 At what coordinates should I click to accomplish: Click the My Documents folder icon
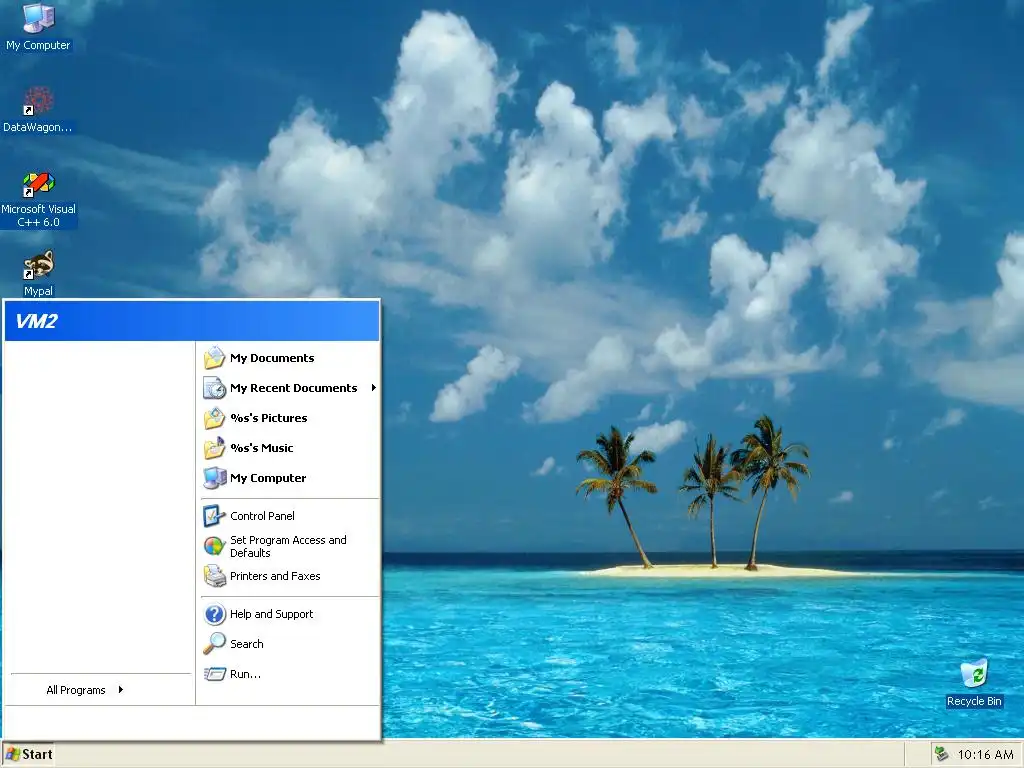coord(214,358)
